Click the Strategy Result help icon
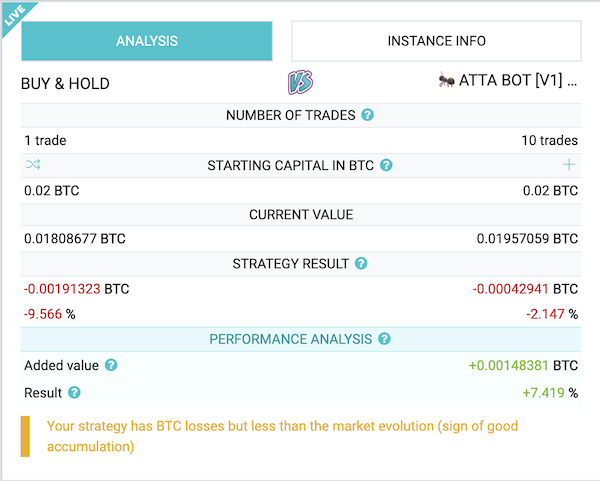 click(x=361, y=263)
